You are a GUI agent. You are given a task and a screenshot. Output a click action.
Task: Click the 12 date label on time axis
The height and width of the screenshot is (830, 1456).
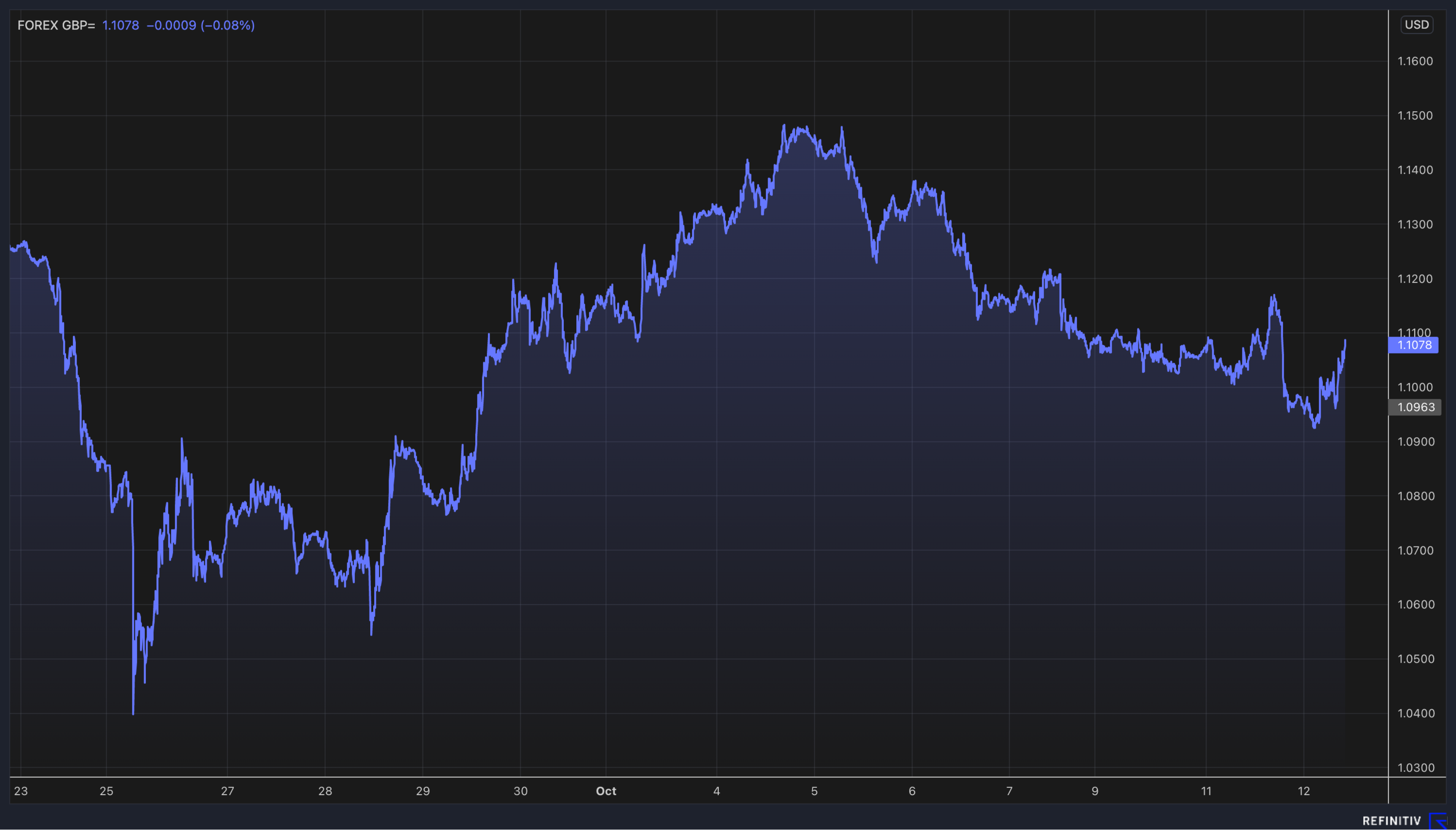pos(1304,791)
